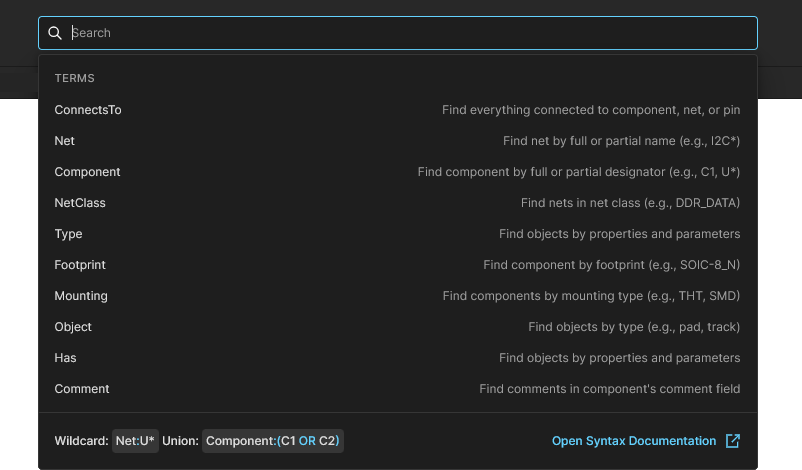Select the ConnectsTo search term
The height and width of the screenshot is (470, 802).
click(397, 110)
